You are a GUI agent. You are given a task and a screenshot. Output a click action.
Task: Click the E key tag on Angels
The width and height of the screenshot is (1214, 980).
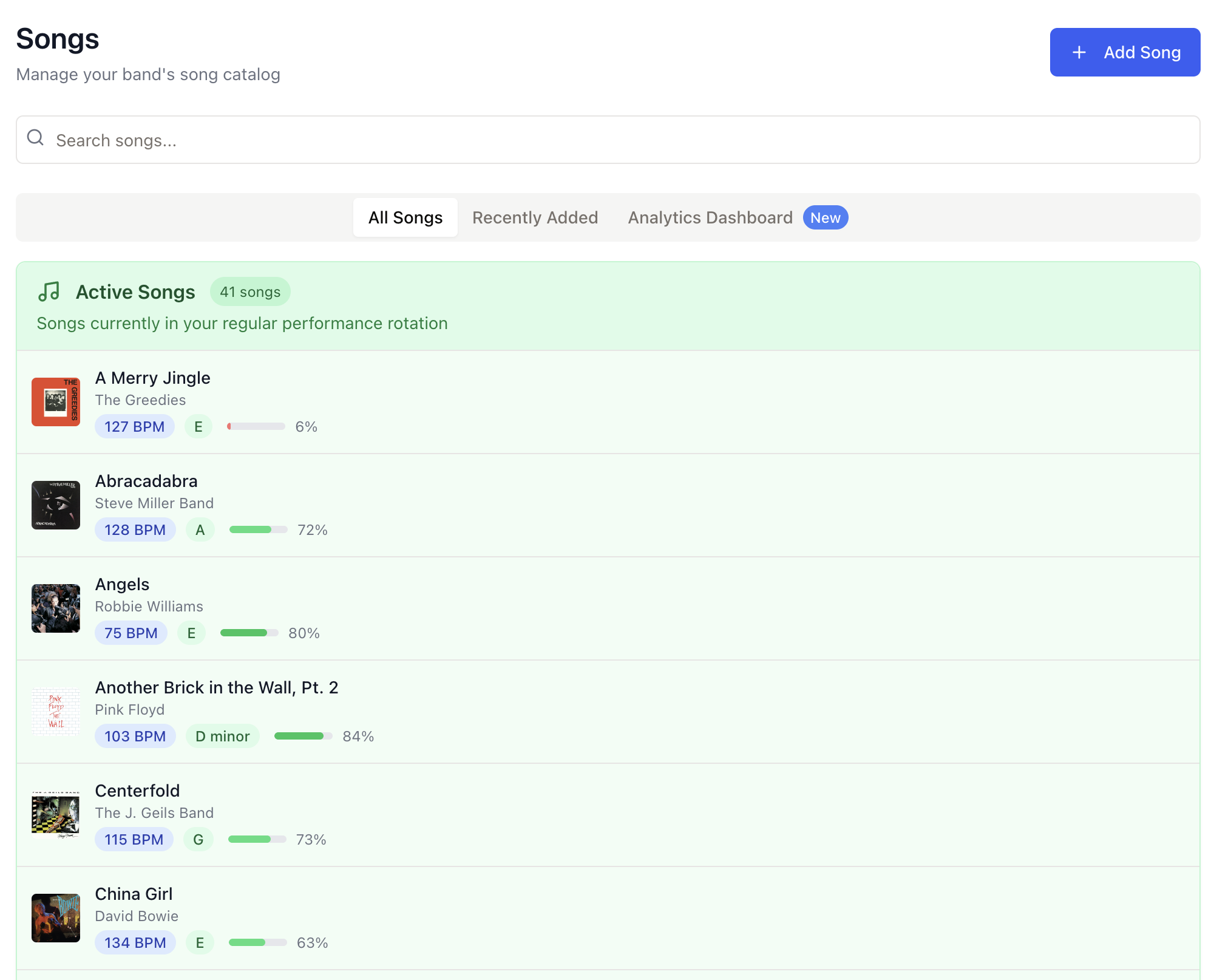(191, 633)
